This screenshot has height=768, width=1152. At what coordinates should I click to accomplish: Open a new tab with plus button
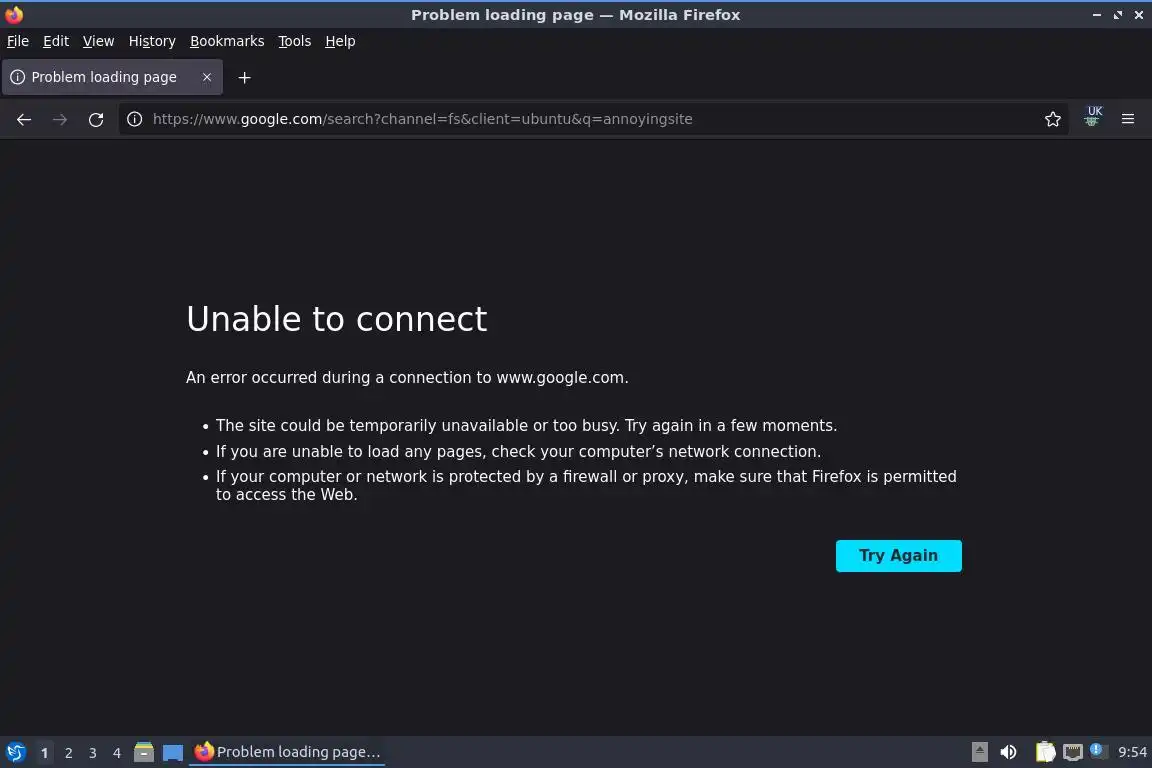[x=245, y=77]
